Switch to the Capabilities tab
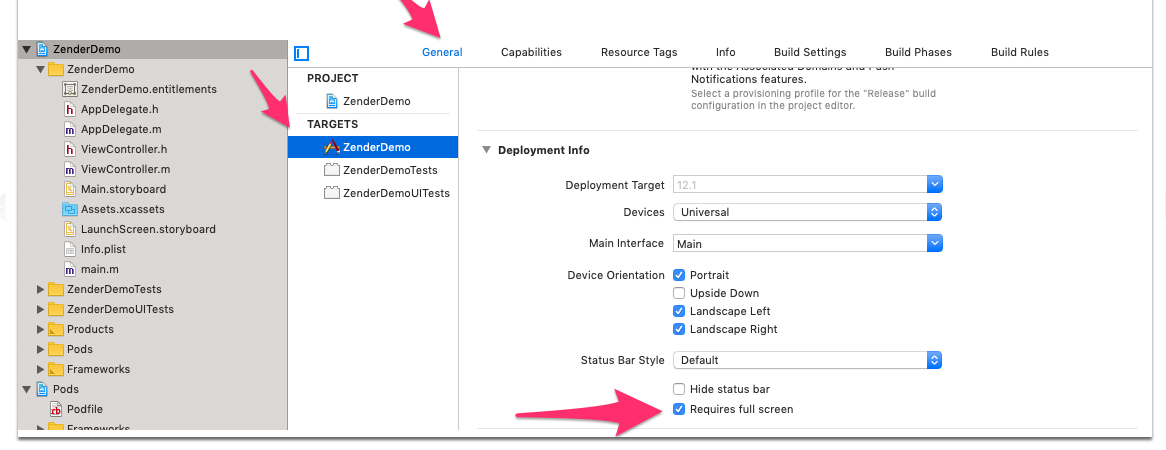 (x=532, y=52)
